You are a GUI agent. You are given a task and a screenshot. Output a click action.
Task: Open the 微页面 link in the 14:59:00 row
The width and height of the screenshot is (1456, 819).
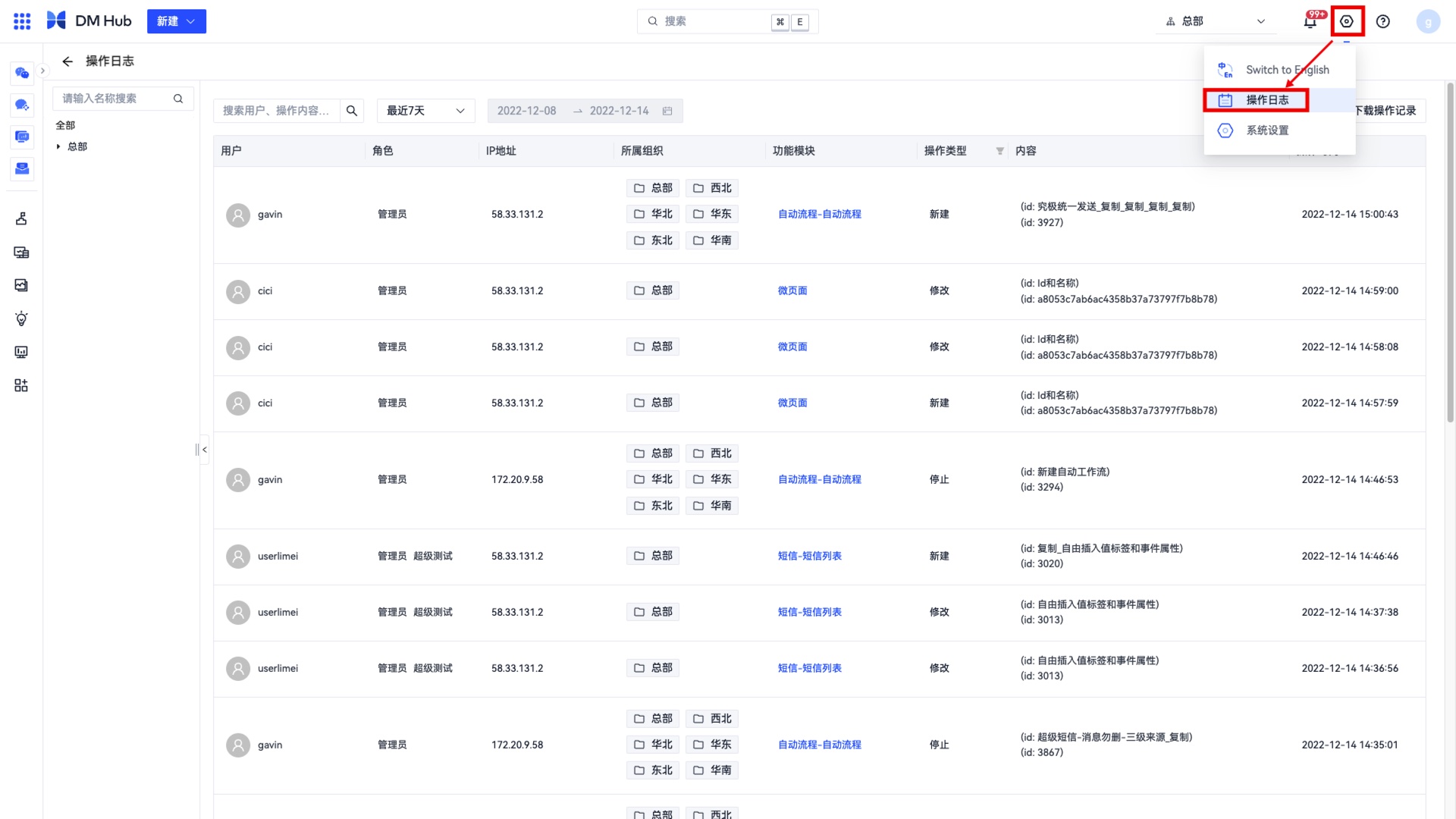point(792,290)
